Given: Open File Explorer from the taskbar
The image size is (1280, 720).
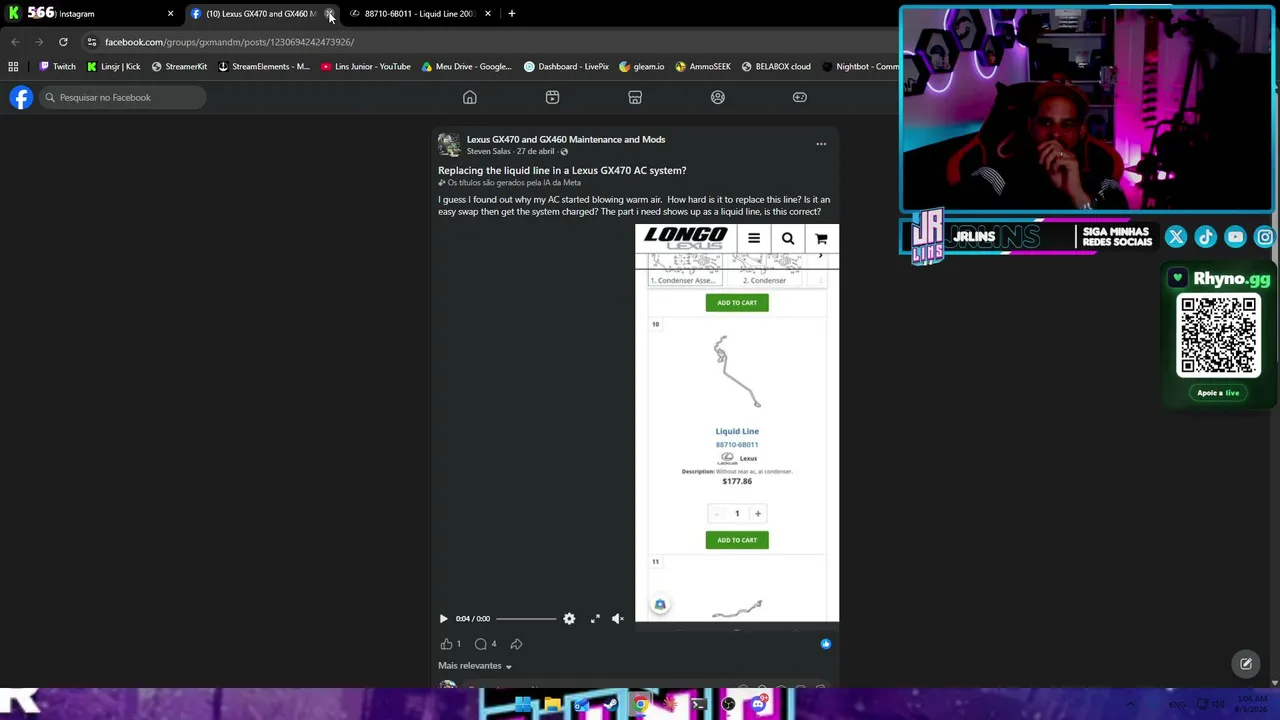Looking at the screenshot, I should pos(552,705).
